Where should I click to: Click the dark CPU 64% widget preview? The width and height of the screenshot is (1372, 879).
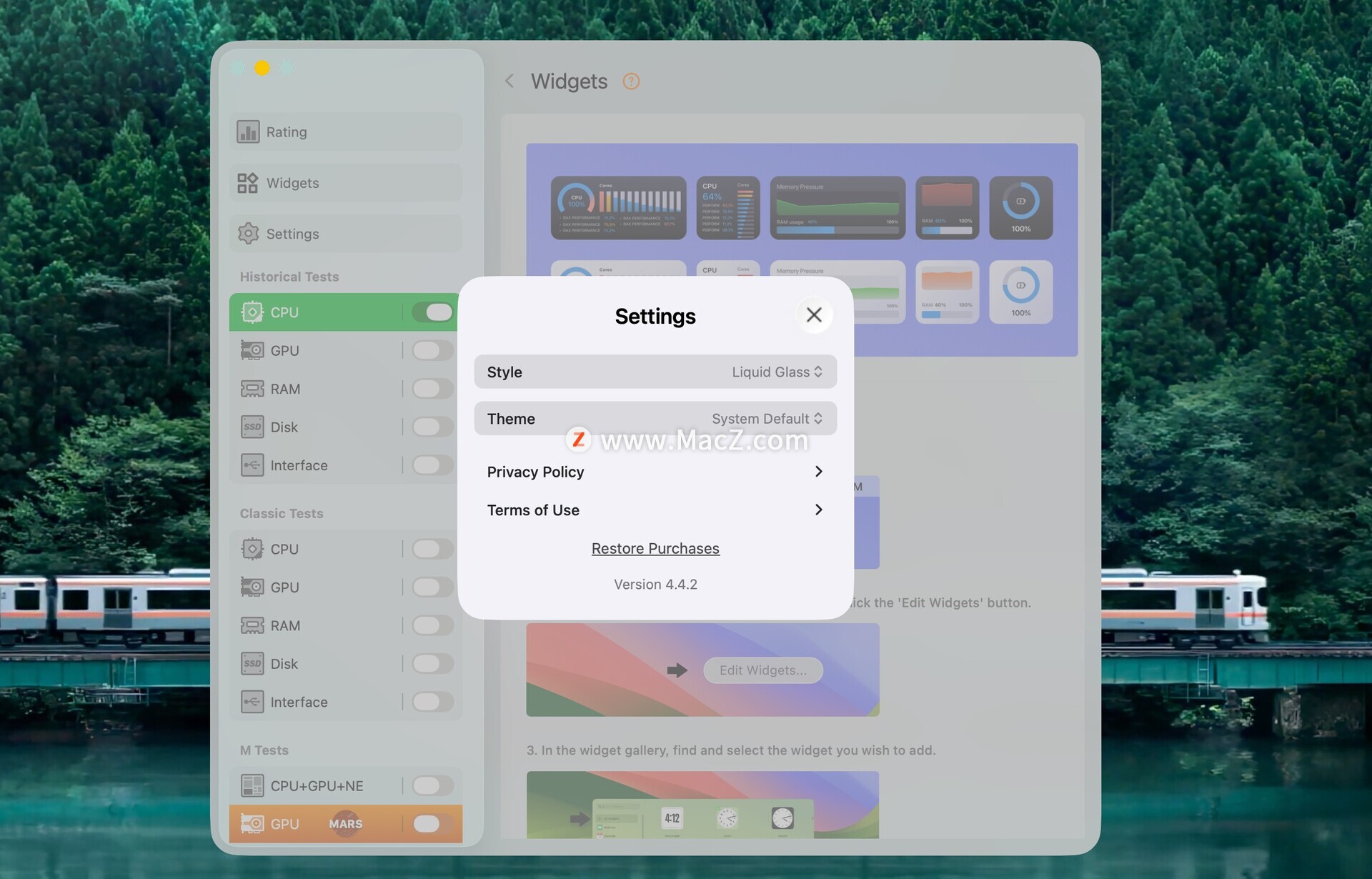(728, 208)
